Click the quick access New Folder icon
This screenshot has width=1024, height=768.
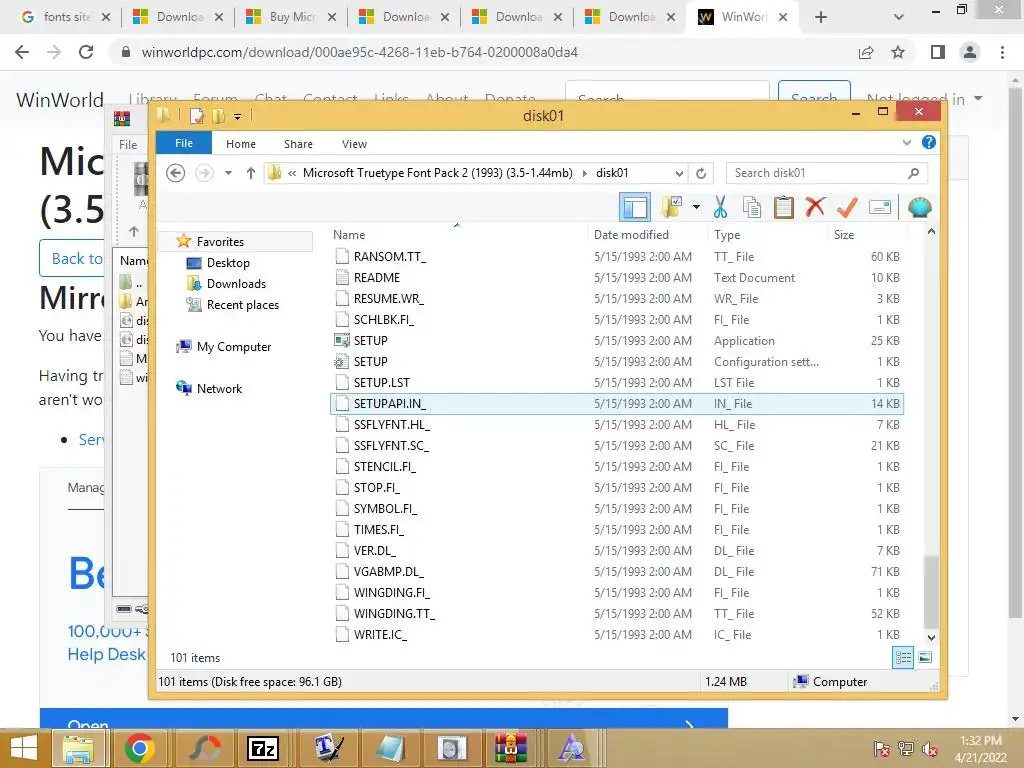coord(218,116)
